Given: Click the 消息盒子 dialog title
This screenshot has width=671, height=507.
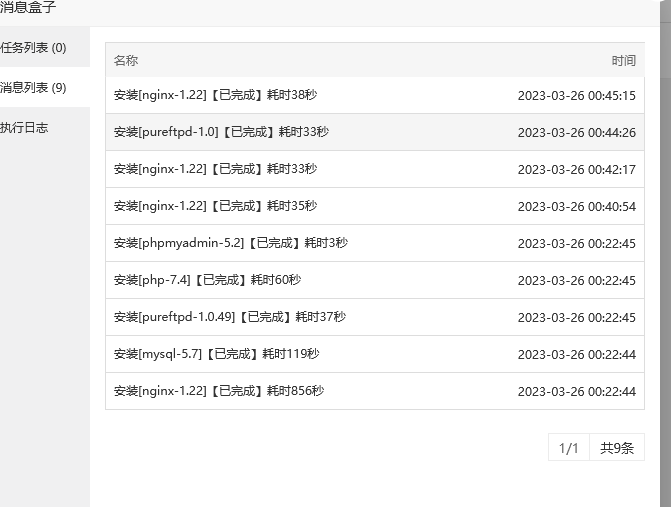Looking at the screenshot, I should point(28,8).
